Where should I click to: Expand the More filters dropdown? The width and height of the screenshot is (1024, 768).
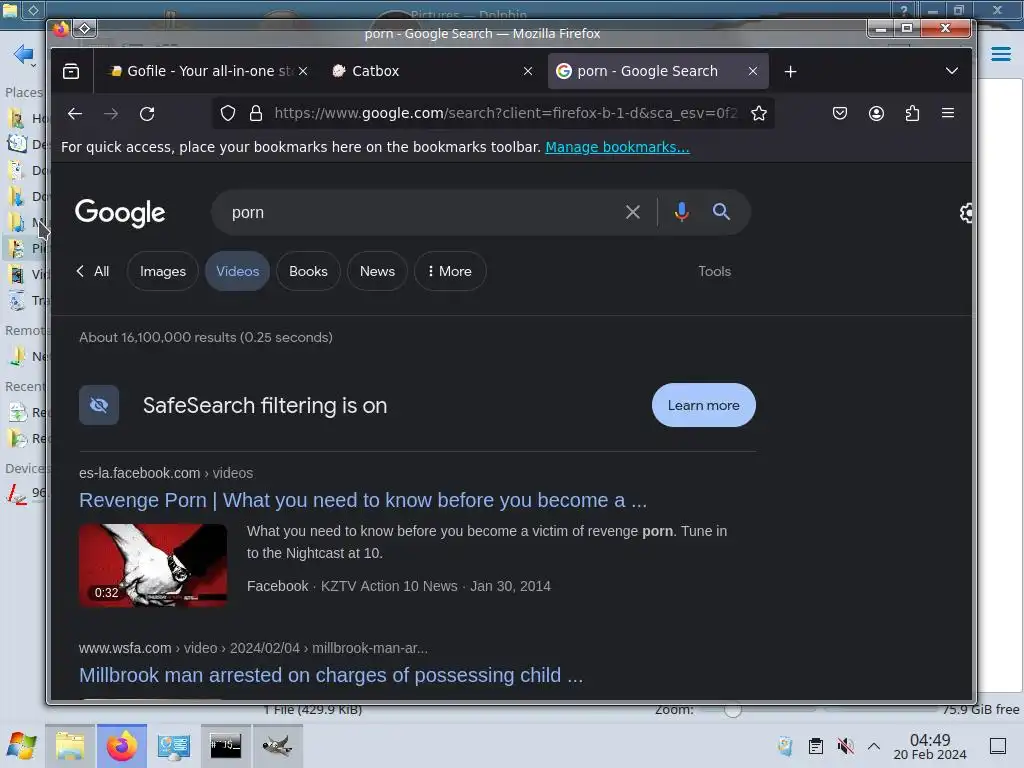[450, 271]
